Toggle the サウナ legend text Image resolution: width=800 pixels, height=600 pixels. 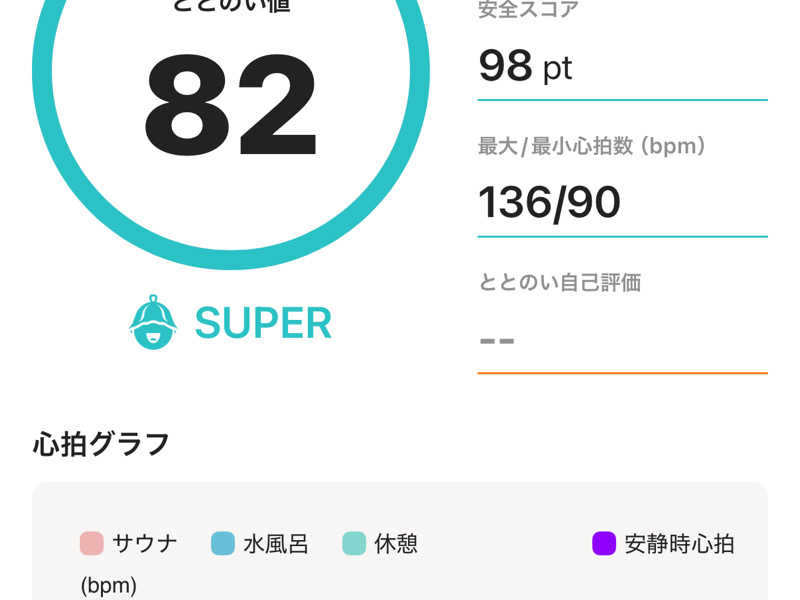coord(144,543)
